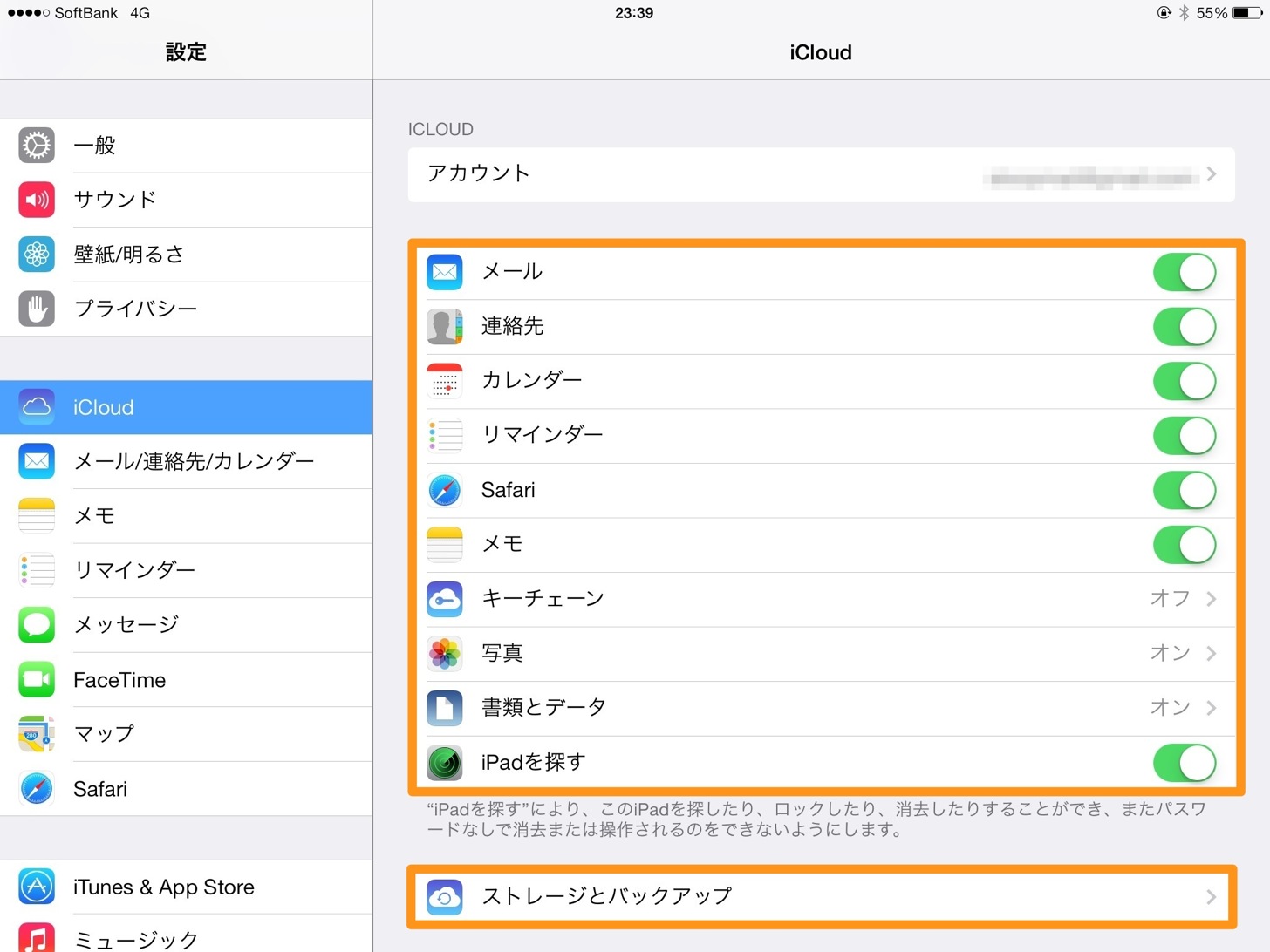
Task: Select the highlighted iCloud sidebar item
Action: click(186, 407)
